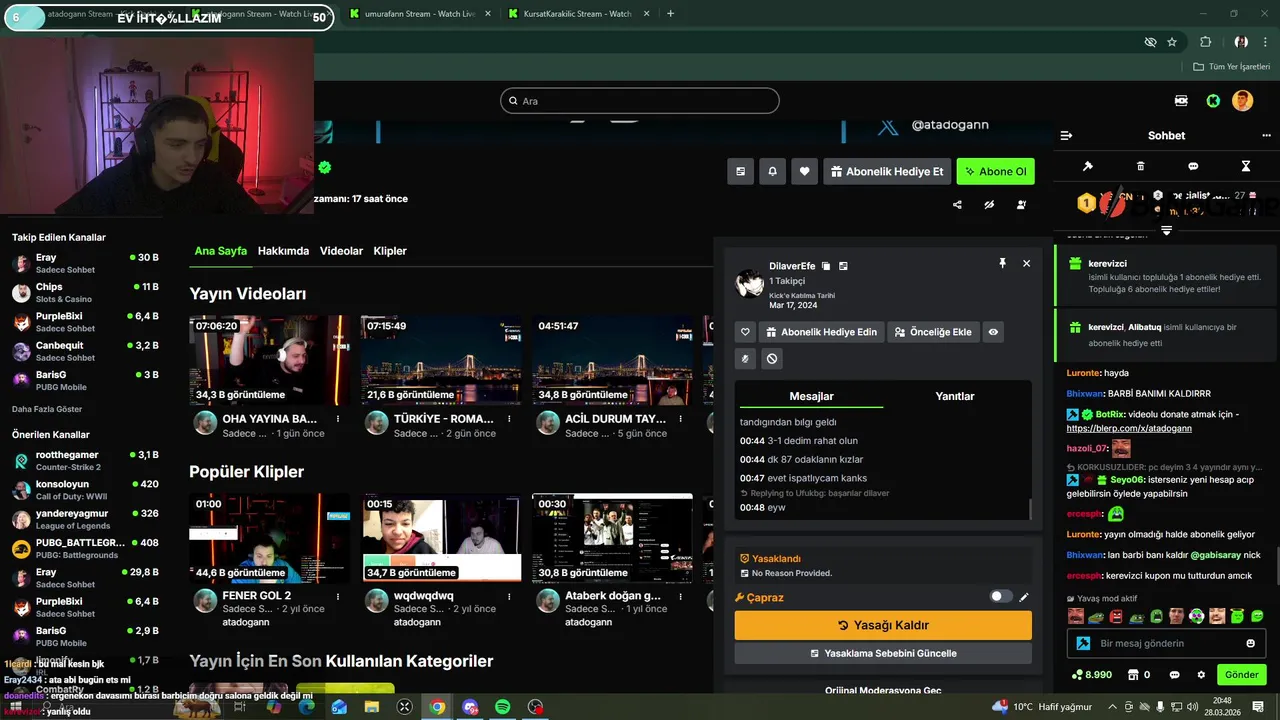Pin the DilaverEfe user card

1002,263
